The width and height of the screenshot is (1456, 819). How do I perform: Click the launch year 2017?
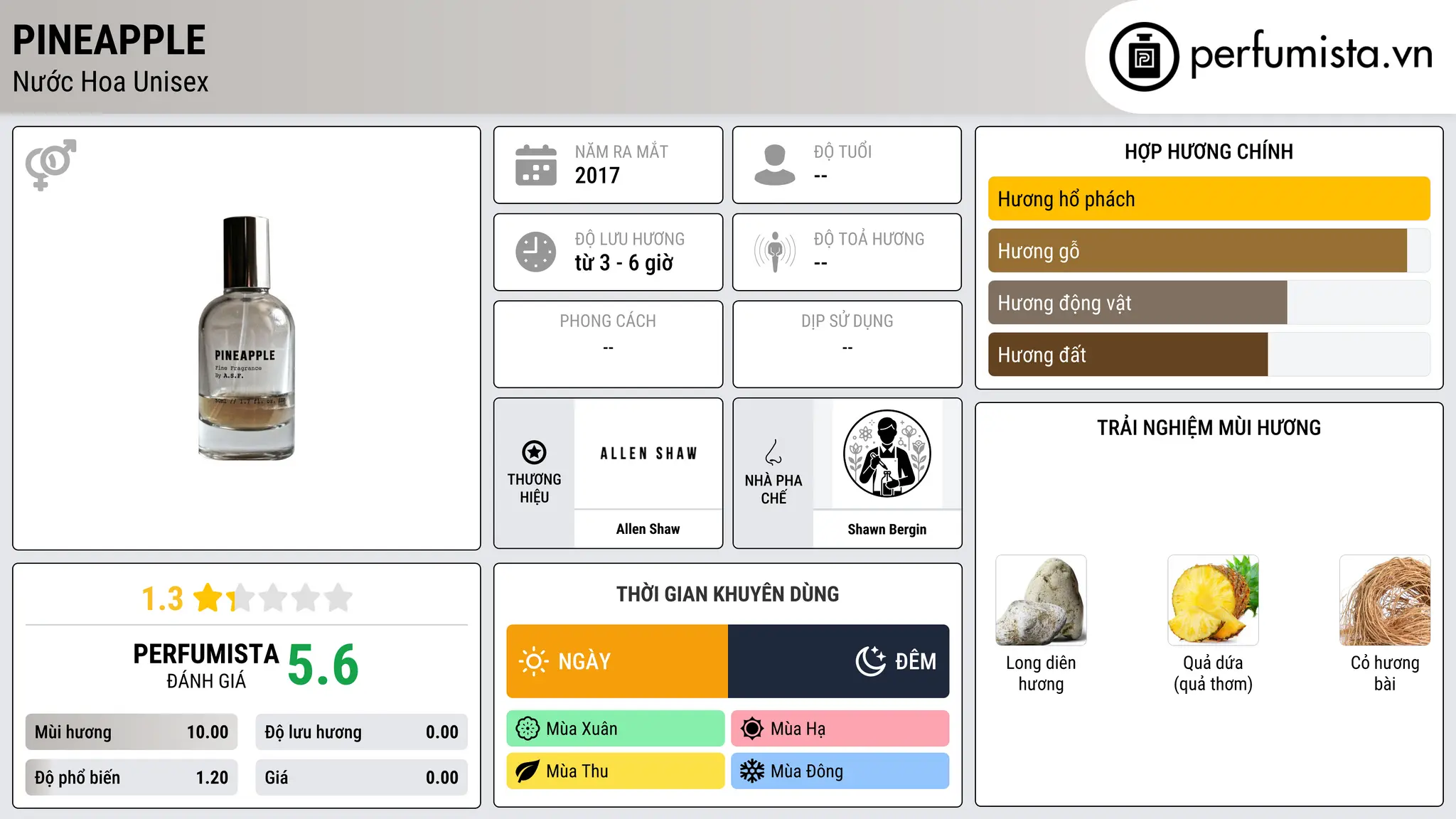(x=597, y=176)
